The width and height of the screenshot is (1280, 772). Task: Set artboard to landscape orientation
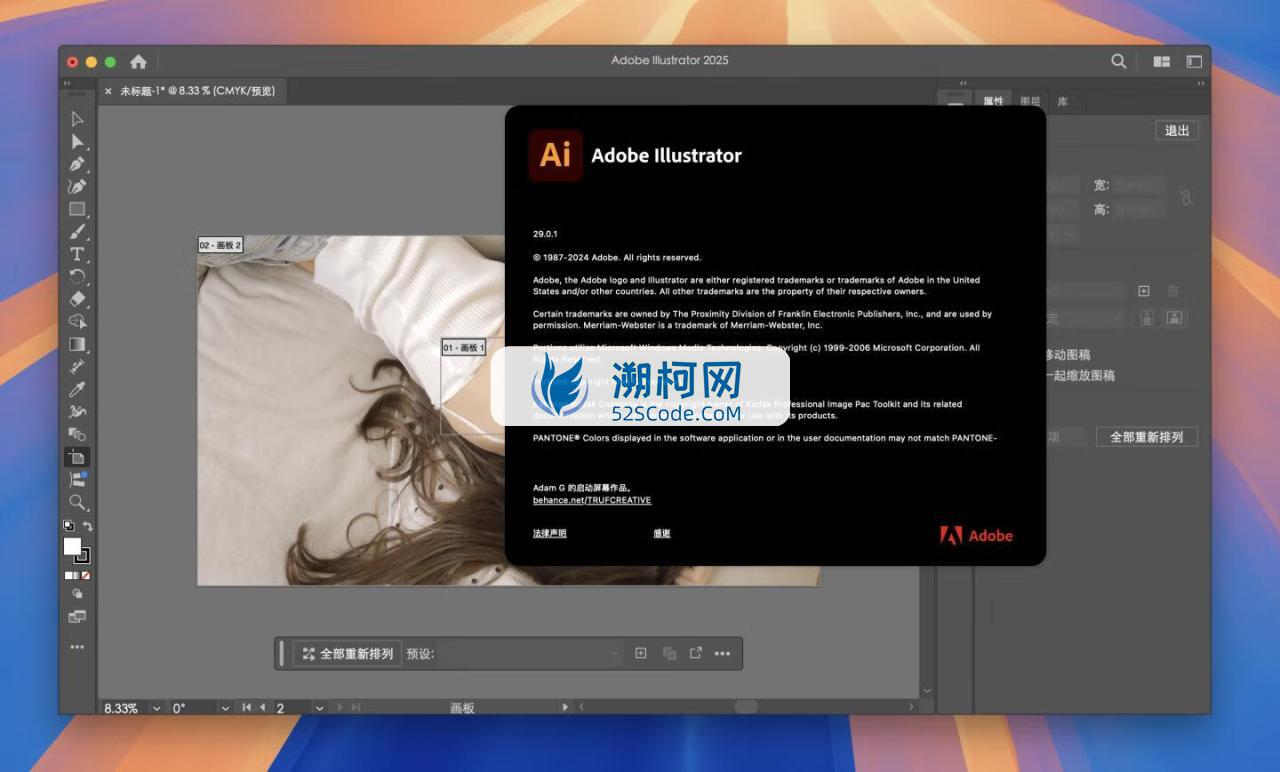(1175, 318)
